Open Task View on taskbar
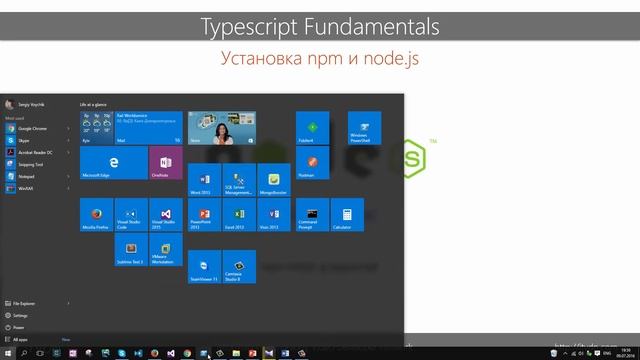 click(40, 353)
